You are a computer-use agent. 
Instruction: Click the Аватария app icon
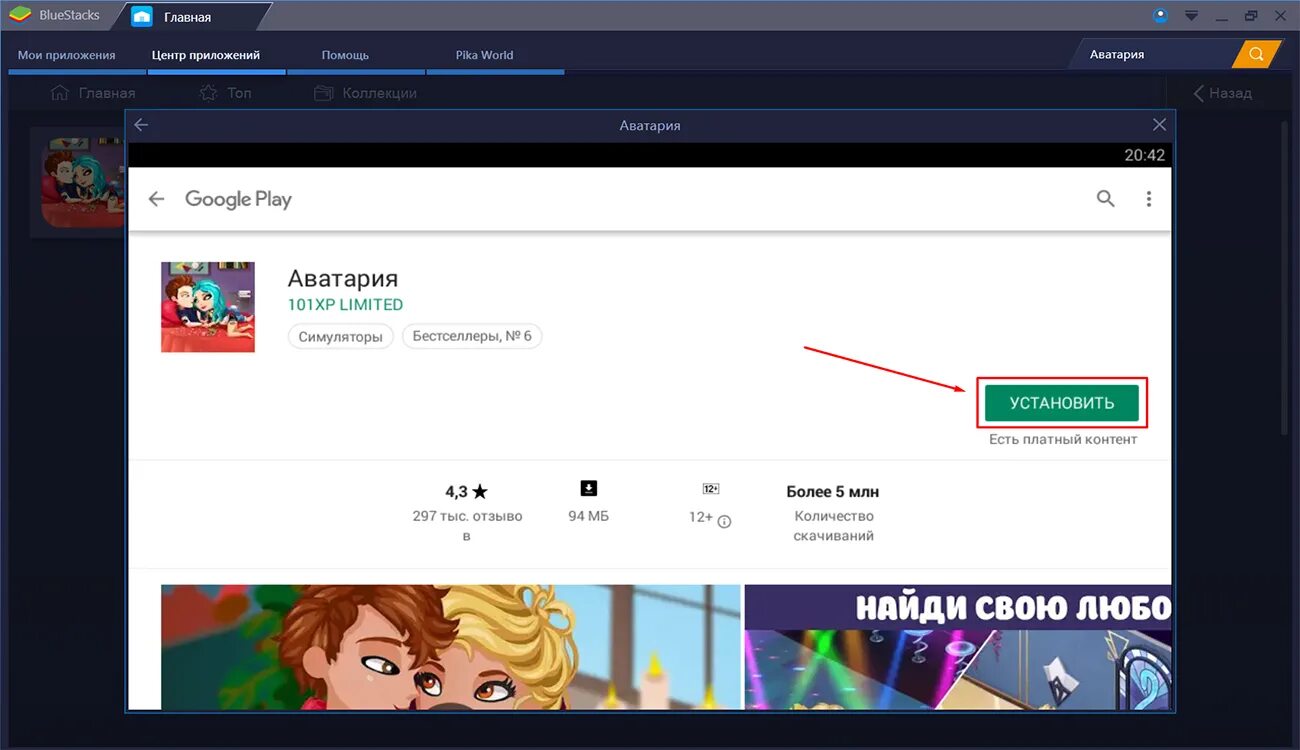tap(208, 307)
